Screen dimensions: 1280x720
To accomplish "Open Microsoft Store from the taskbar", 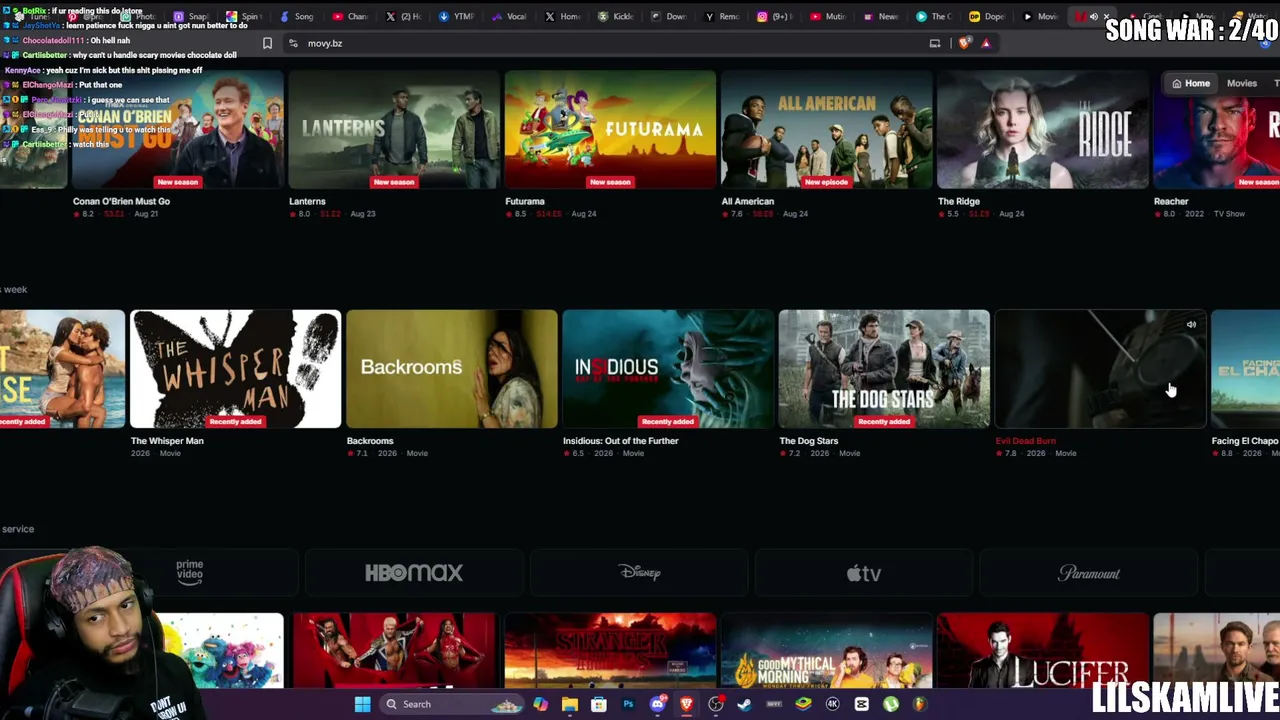I will 598,704.
